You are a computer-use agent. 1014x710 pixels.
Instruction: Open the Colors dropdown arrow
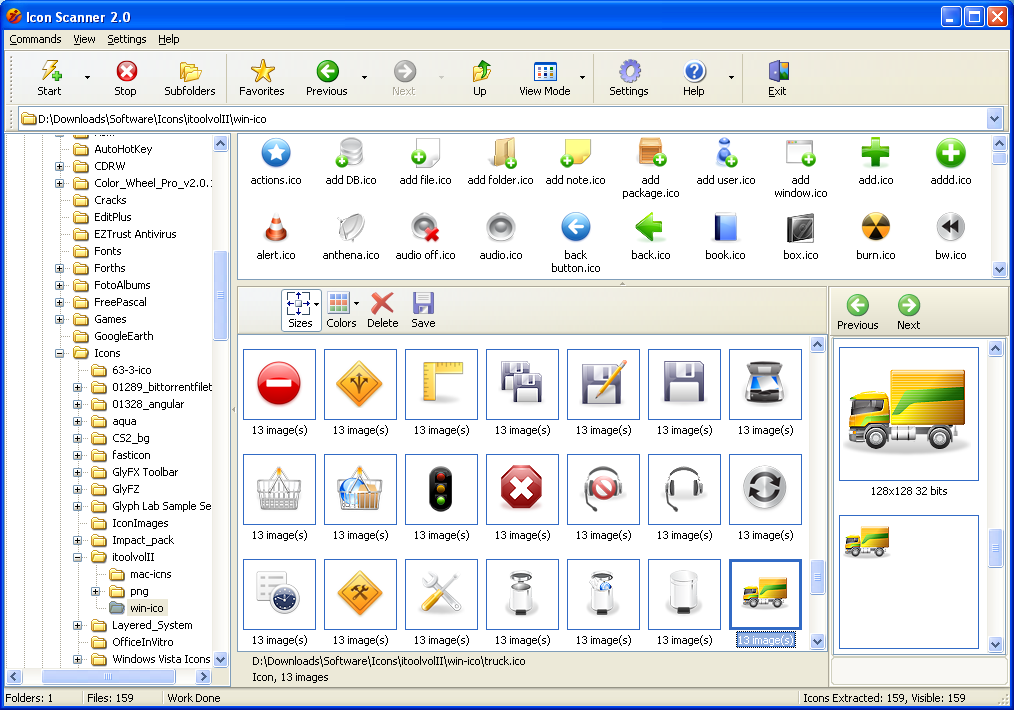tap(356, 304)
